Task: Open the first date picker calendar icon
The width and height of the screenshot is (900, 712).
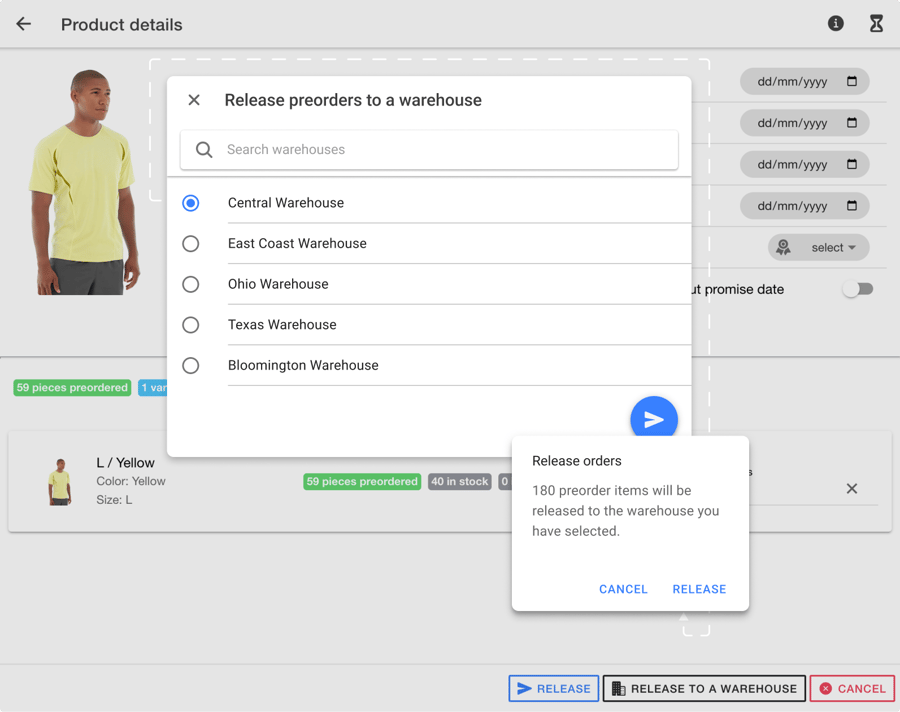Action: click(852, 82)
